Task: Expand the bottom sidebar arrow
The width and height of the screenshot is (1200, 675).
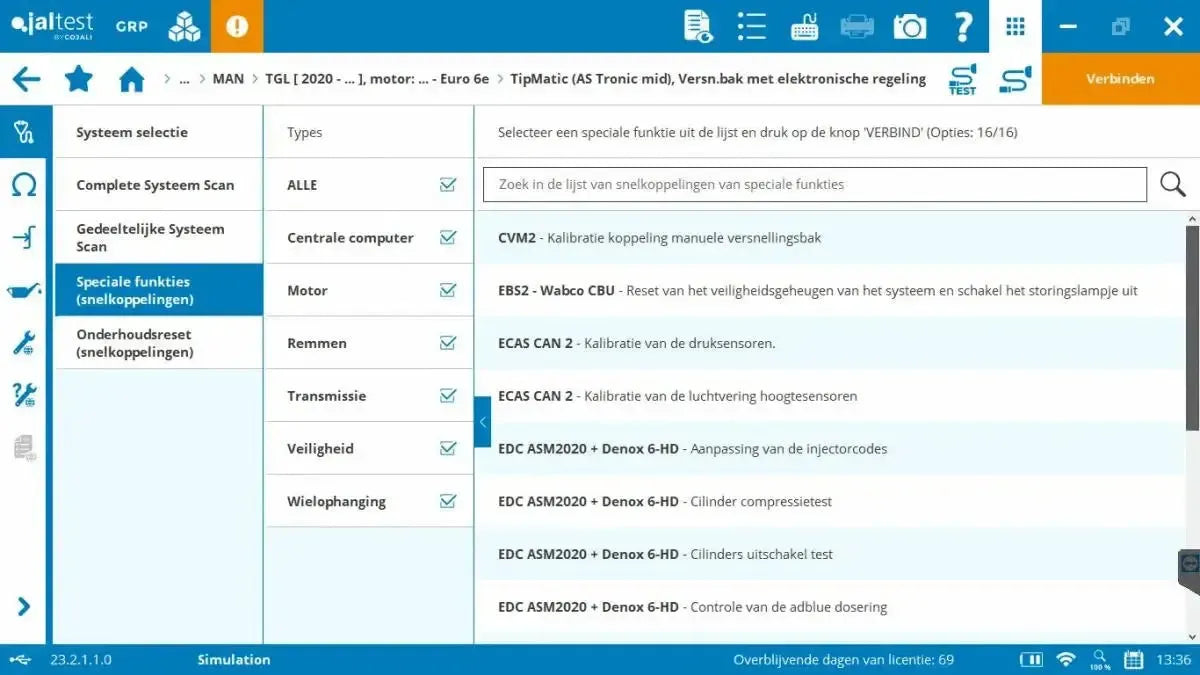Action: 24,607
